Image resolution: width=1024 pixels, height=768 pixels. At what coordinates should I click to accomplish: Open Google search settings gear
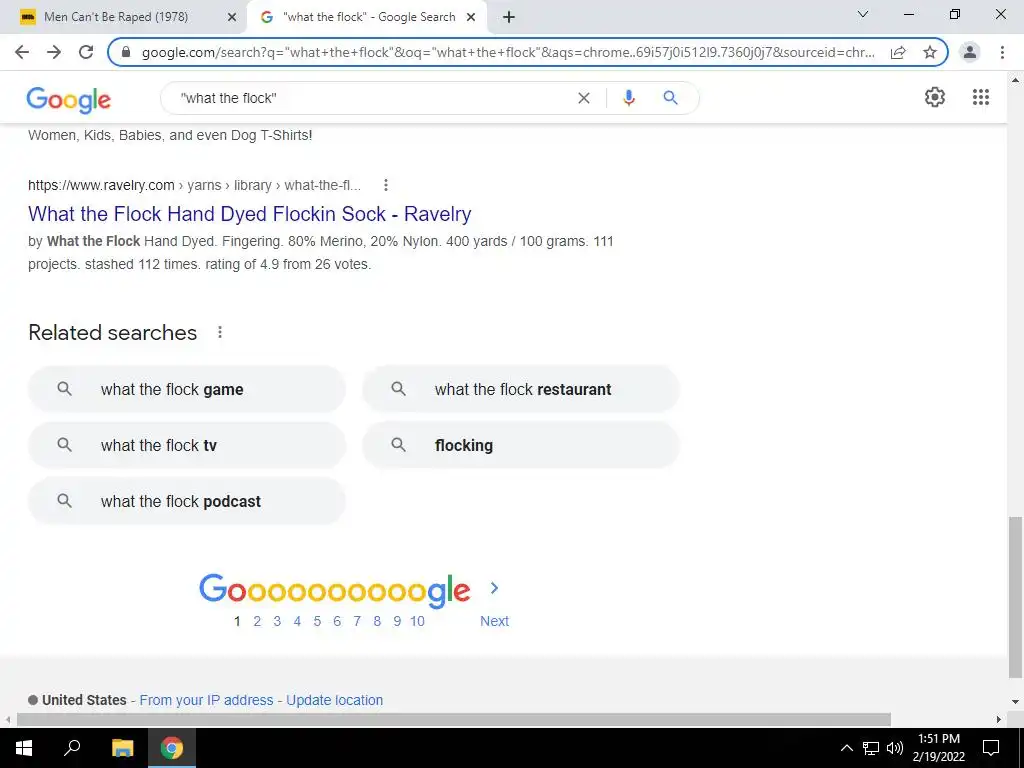pos(935,97)
